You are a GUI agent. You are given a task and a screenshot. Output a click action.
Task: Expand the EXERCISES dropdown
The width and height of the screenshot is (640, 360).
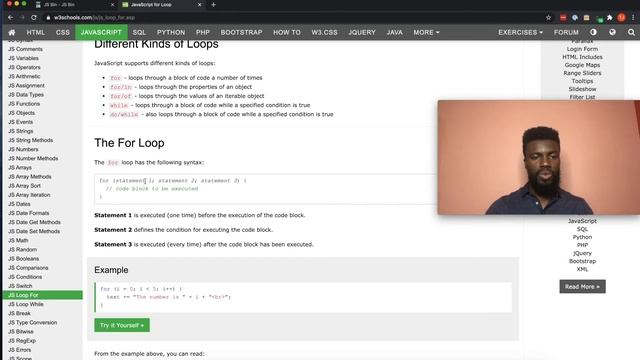tap(520, 32)
